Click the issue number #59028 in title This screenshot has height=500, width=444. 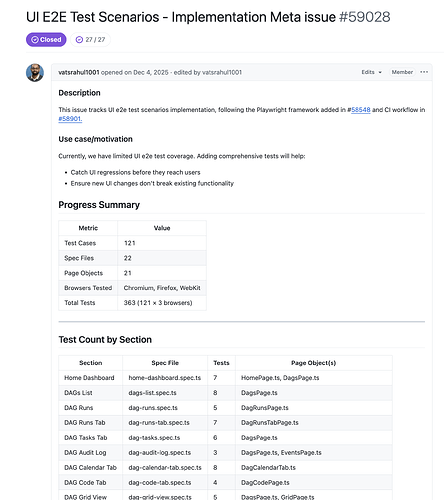(365, 17)
